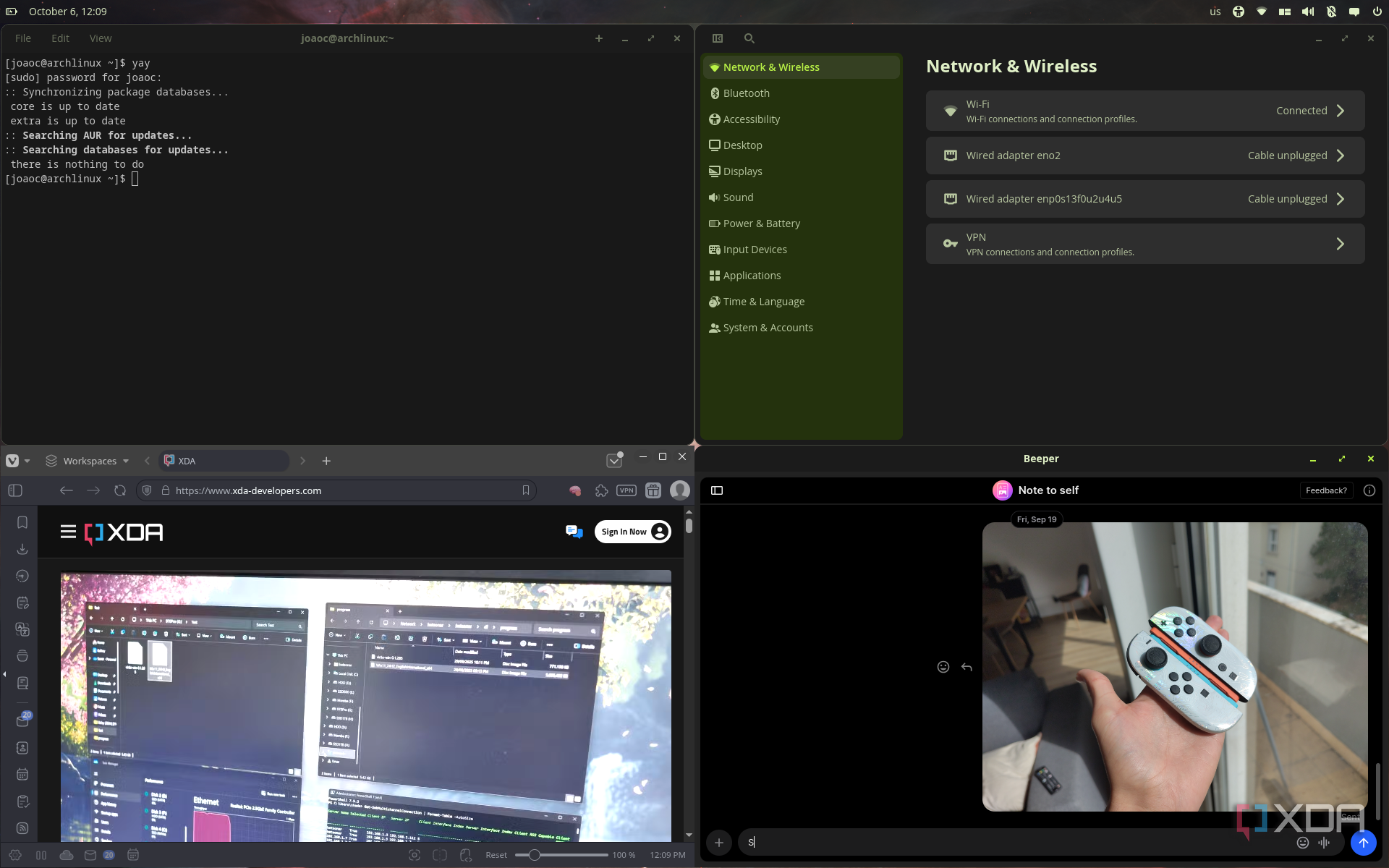Add a new terminal tab with plus icon
The height and width of the screenshot is (868, 1389).
(599, 38)
